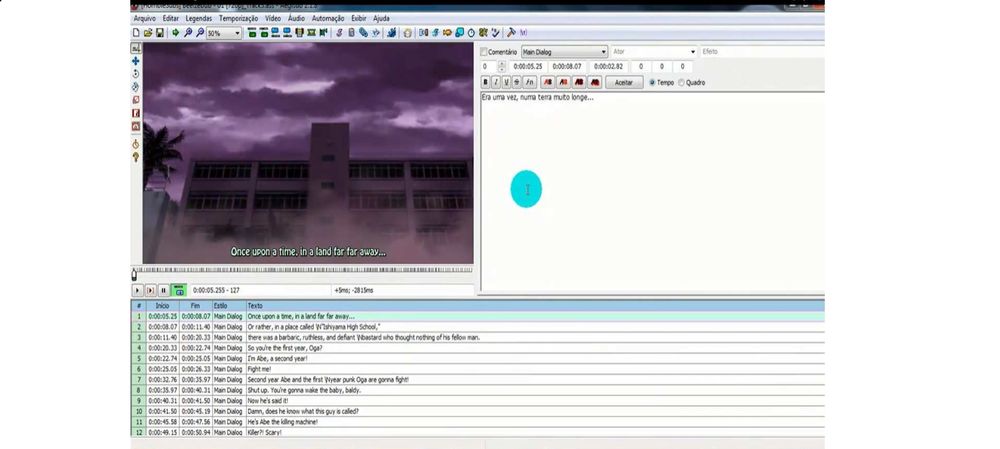This screenshot has width=1000, height=449.
Task: Open the Ator dropdown
Action: [654, 52]
